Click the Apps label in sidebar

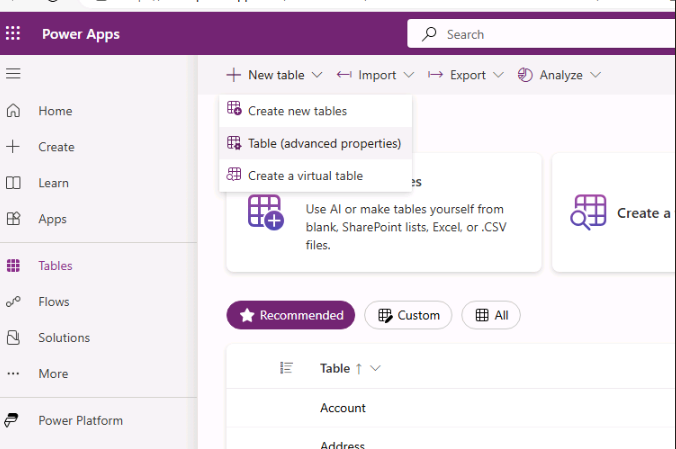click(x=53, y=219)
